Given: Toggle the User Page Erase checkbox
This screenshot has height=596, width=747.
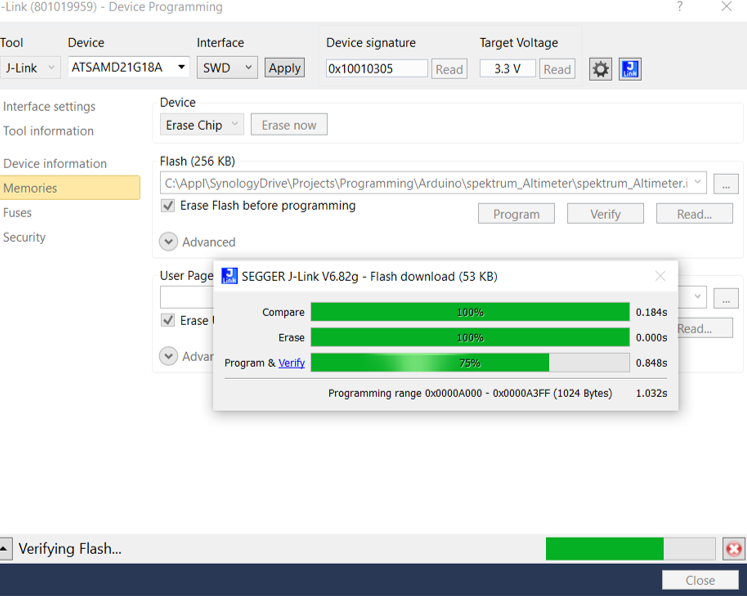Looking at the screenshot, I should pos(168,320).
